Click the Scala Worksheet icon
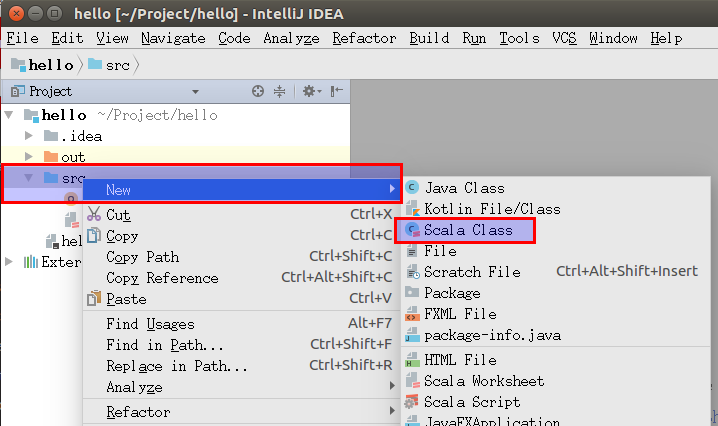This screenshot has height=426, width=718. coord(411,381)
